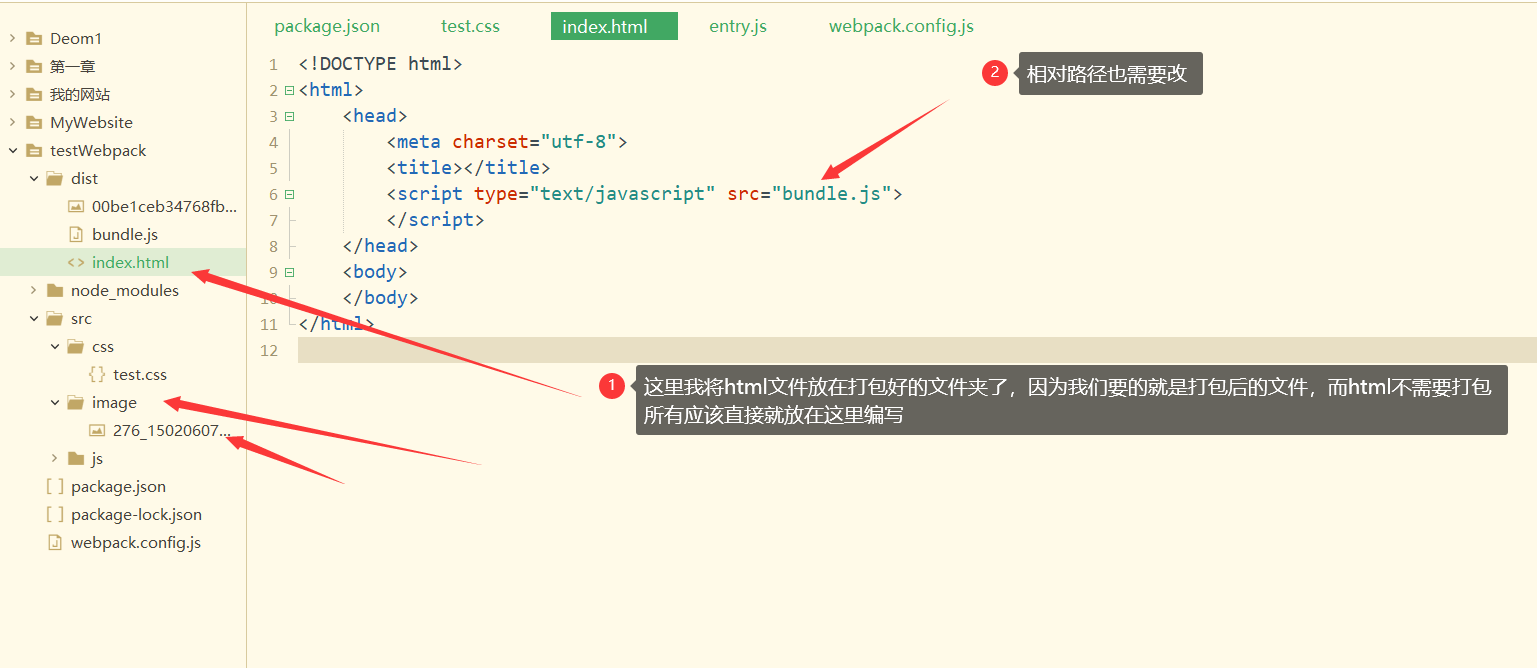The width and height of the screenshot is (1537, 668).
Task: Click the Deom1 folder icon
Action: coord(34,38)
